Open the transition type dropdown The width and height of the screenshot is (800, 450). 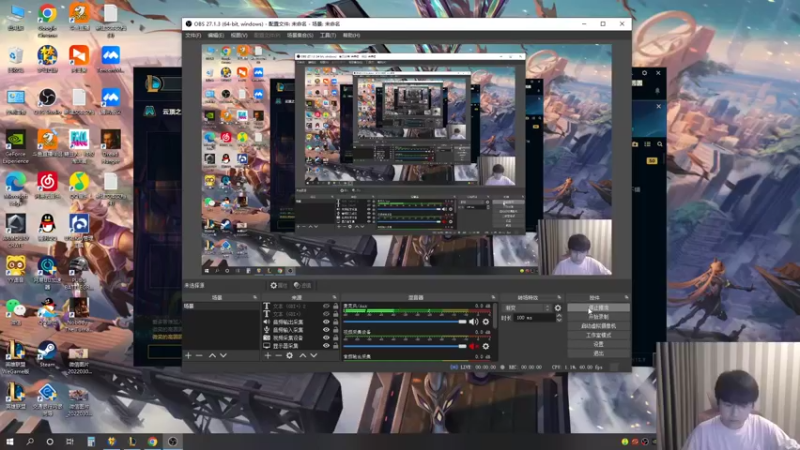pos(528,308)
